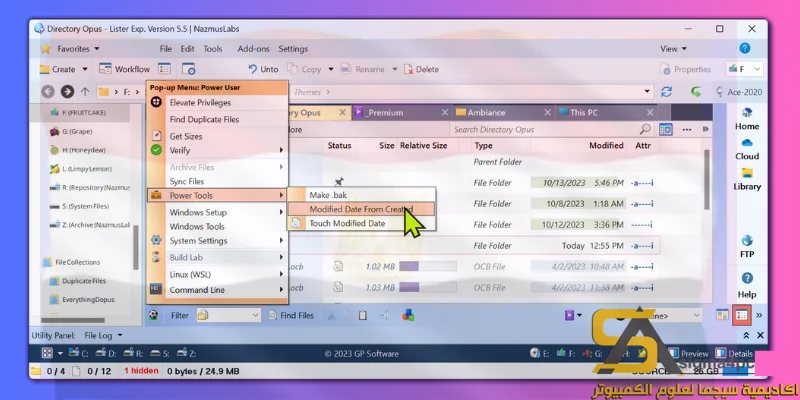Click the blue panel layout icon by search
The image size is (800, 400).
(x=665, y=130)
